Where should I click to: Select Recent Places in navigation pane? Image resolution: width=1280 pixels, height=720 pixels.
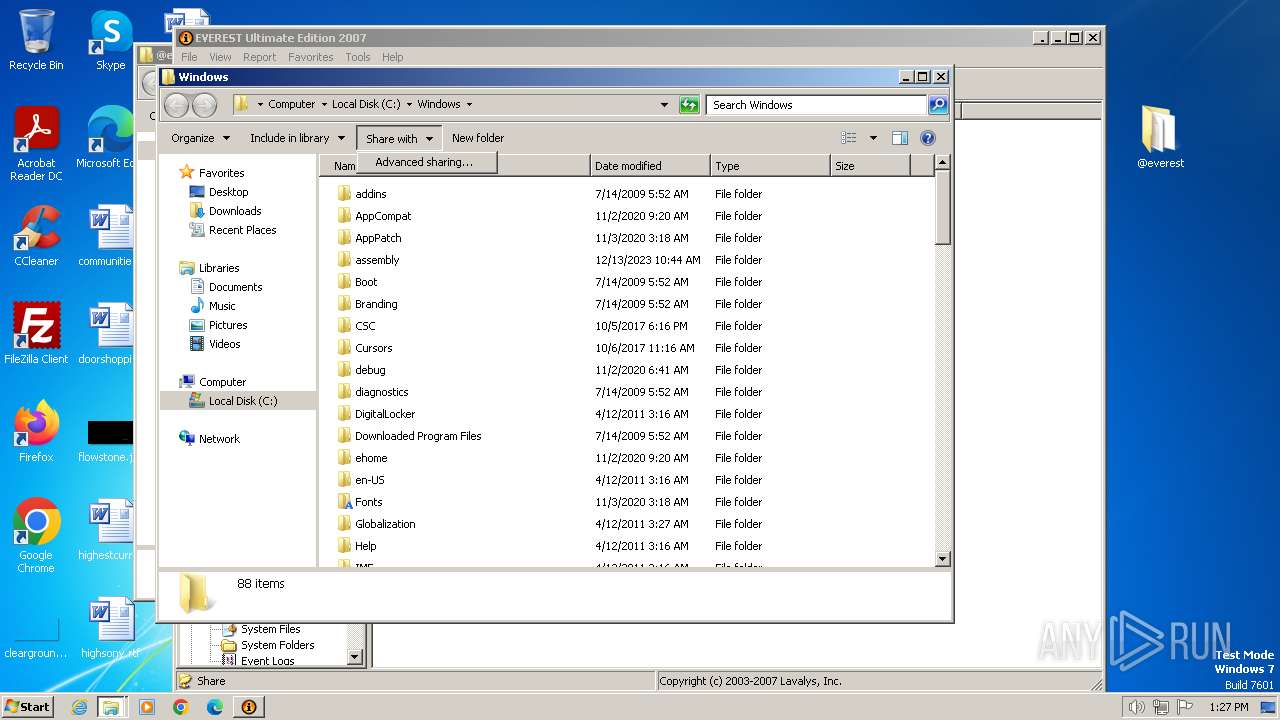[242, 230]
